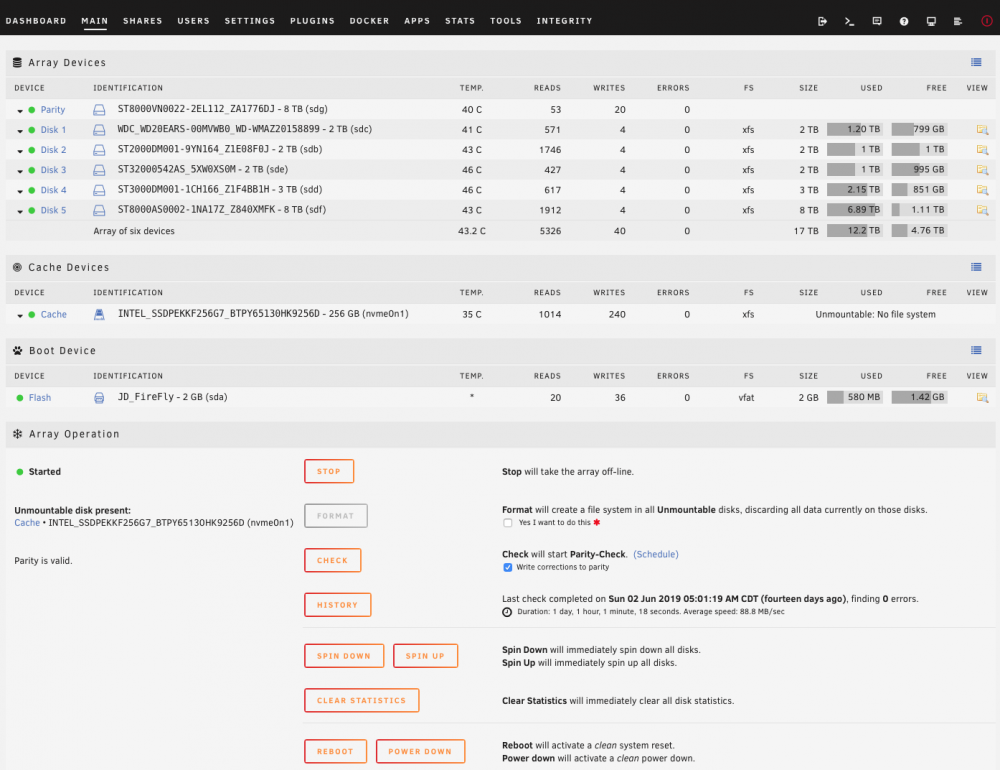Open the Disk 2 dropdown arrow
This screenshot has height=770, width=1000.
pos(20,151)
